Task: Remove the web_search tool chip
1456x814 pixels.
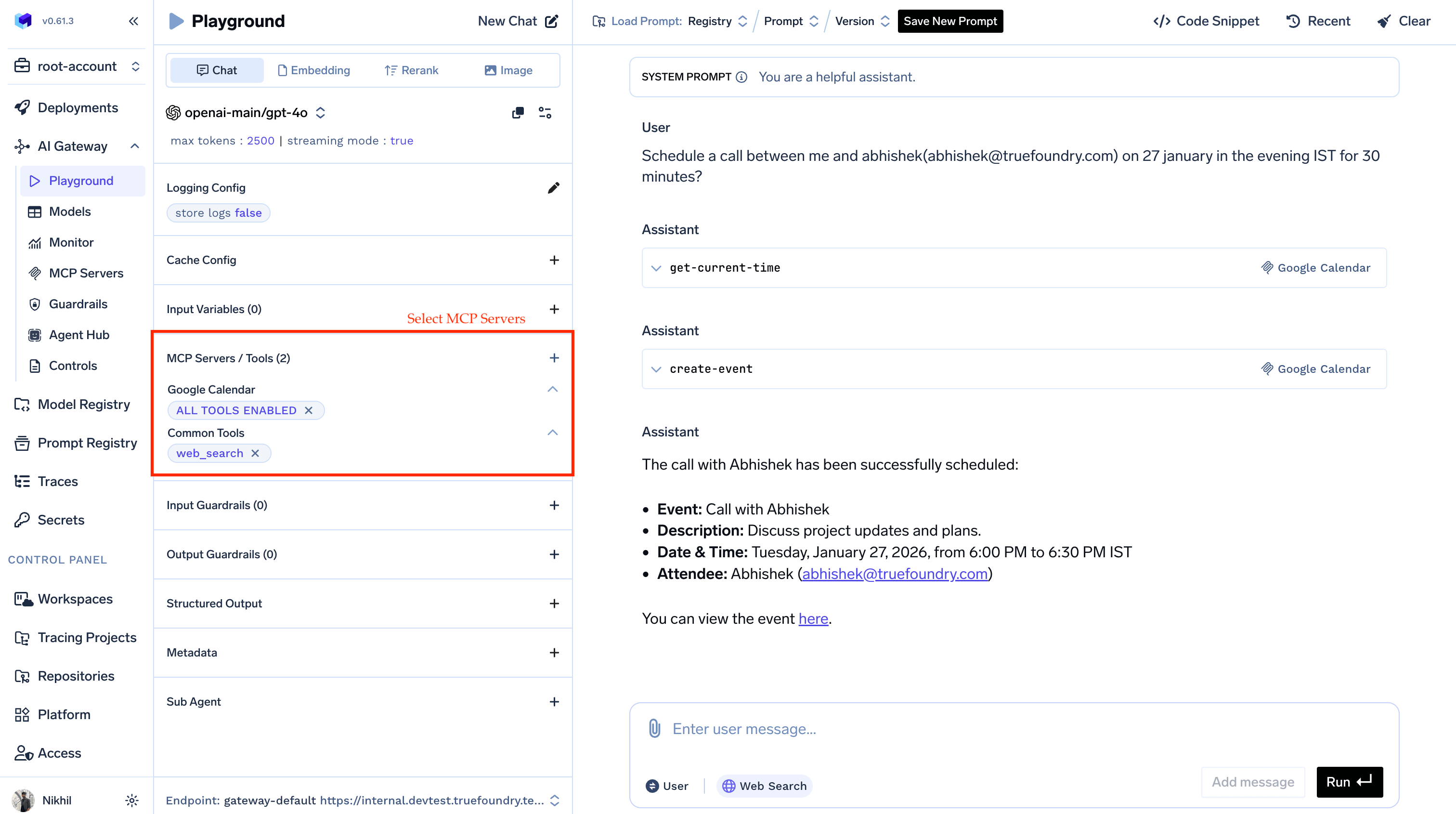Action: (256, 453)
